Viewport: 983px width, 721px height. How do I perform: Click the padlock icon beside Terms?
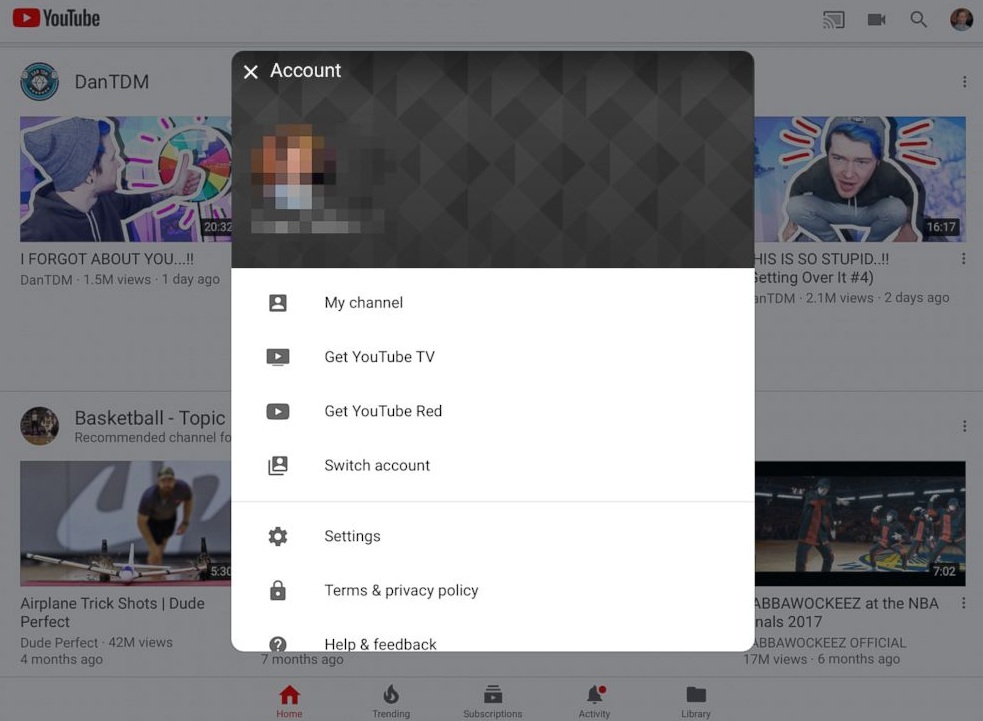pyautogui.click(x=278, y=590)
